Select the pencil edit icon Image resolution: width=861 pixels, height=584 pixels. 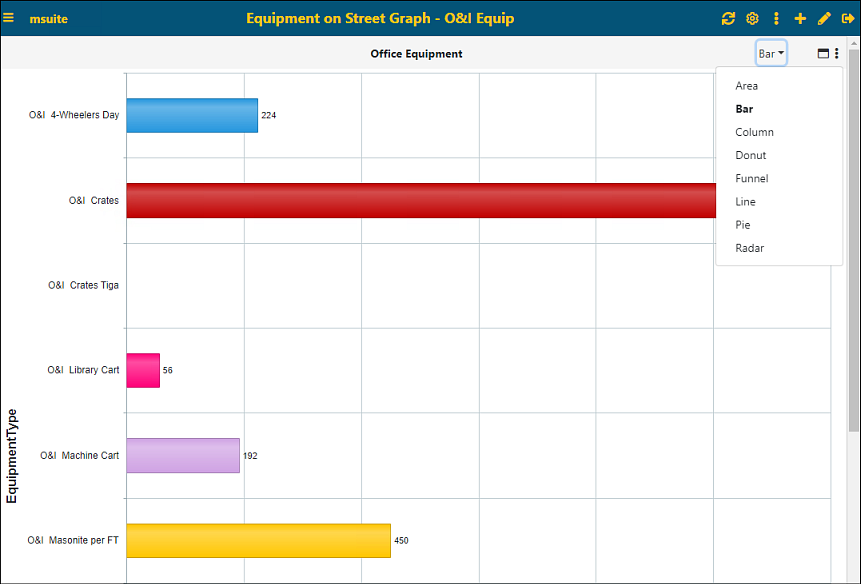822,18
